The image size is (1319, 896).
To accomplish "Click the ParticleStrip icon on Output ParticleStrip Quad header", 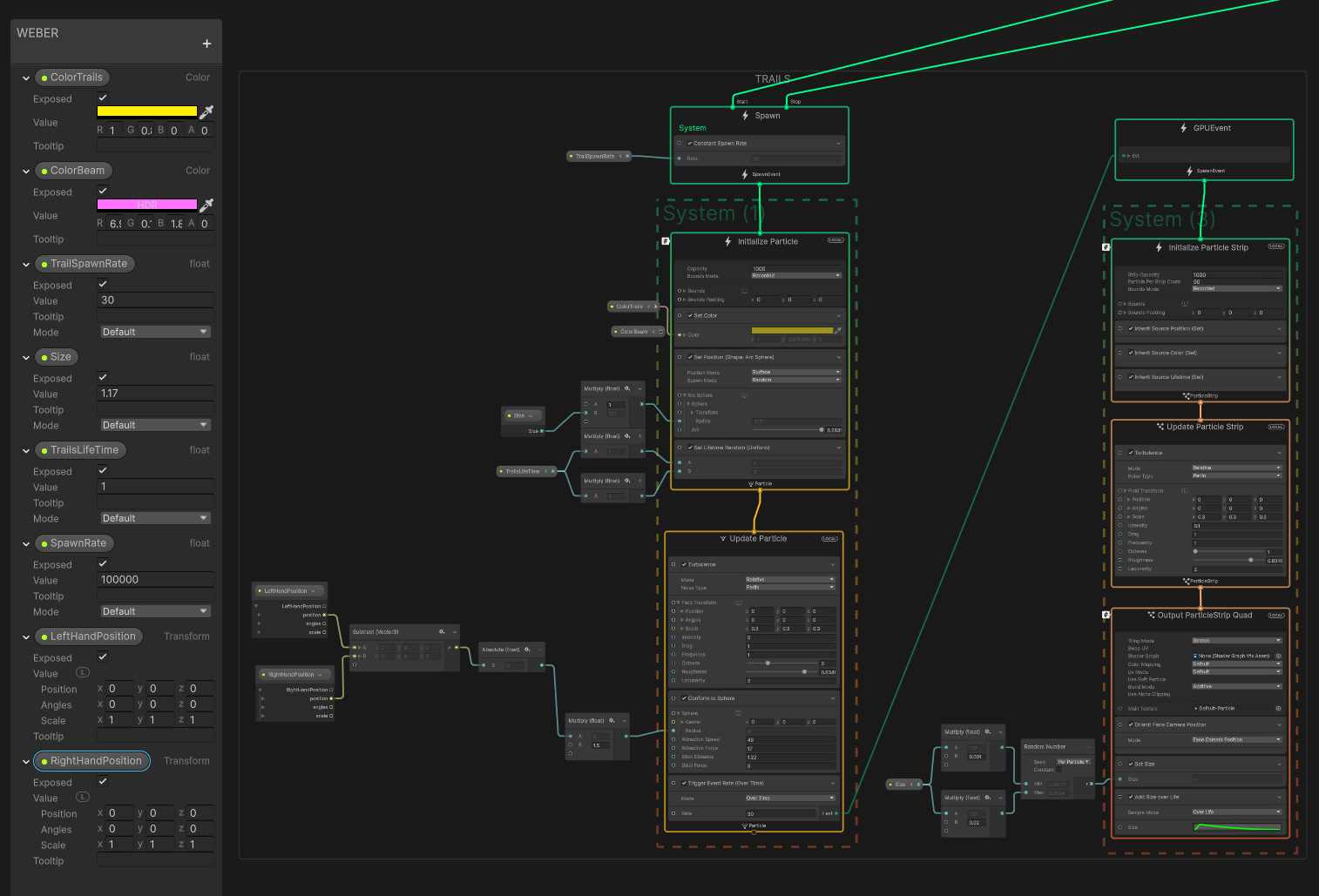I will [x=1152, y=615].
